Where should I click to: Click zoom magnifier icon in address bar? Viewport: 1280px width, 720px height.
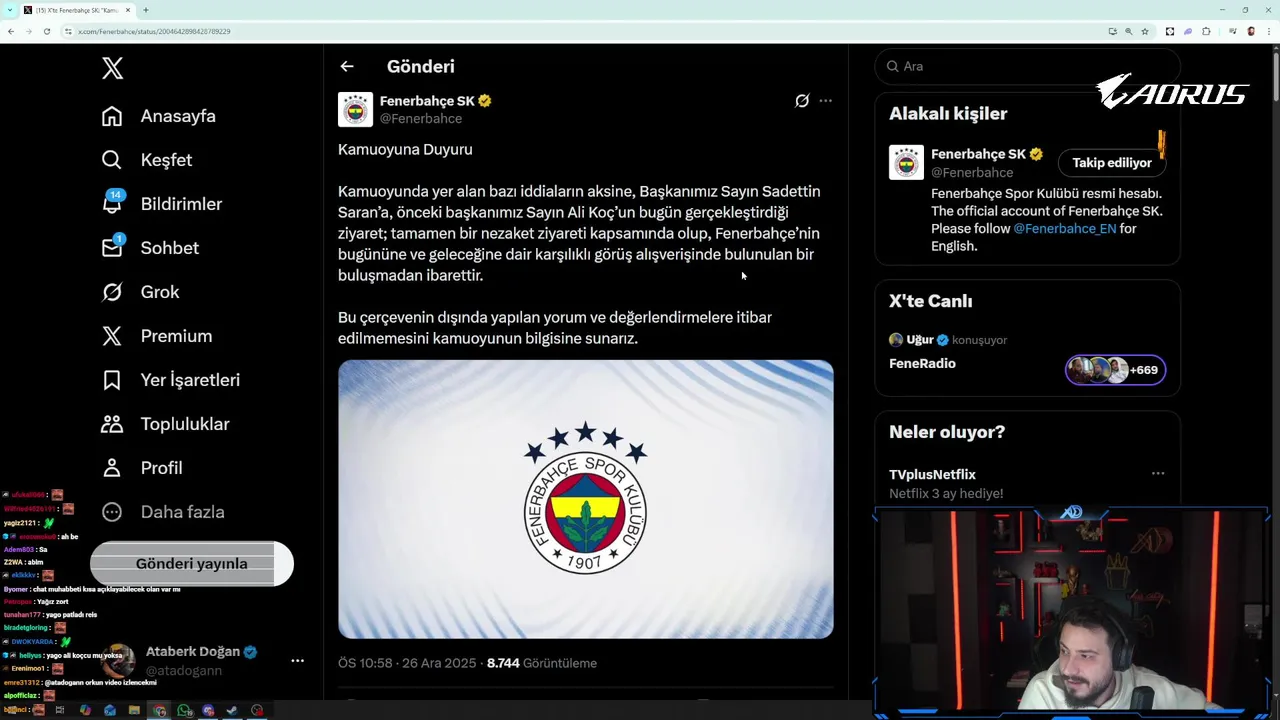[x=1129, y=31]
